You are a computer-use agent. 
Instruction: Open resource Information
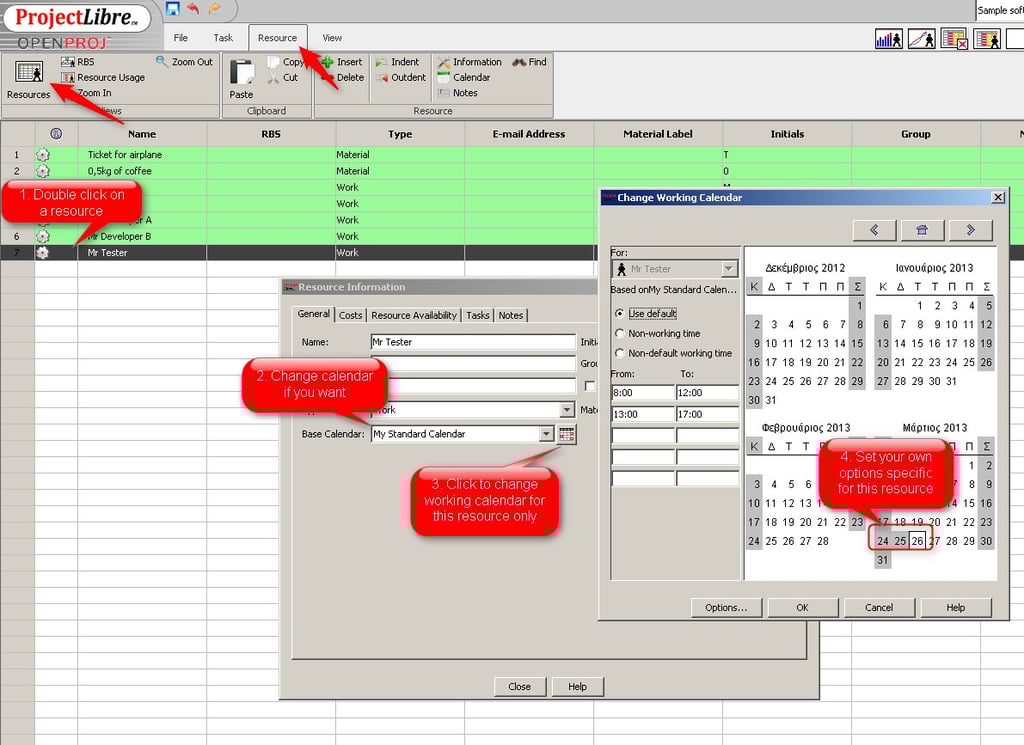(x=470, y=62)
